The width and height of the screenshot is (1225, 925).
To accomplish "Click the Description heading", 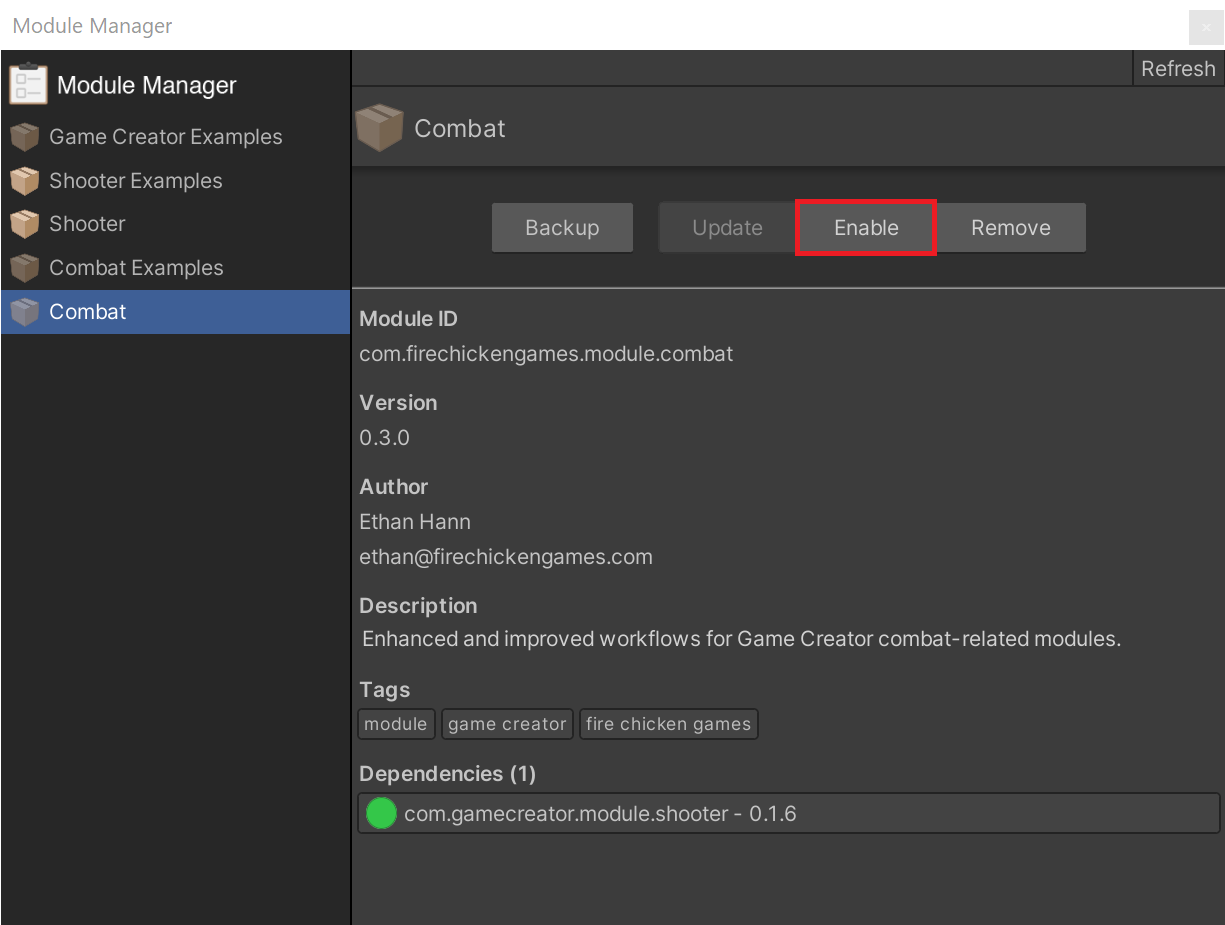I will coord(418,606).
